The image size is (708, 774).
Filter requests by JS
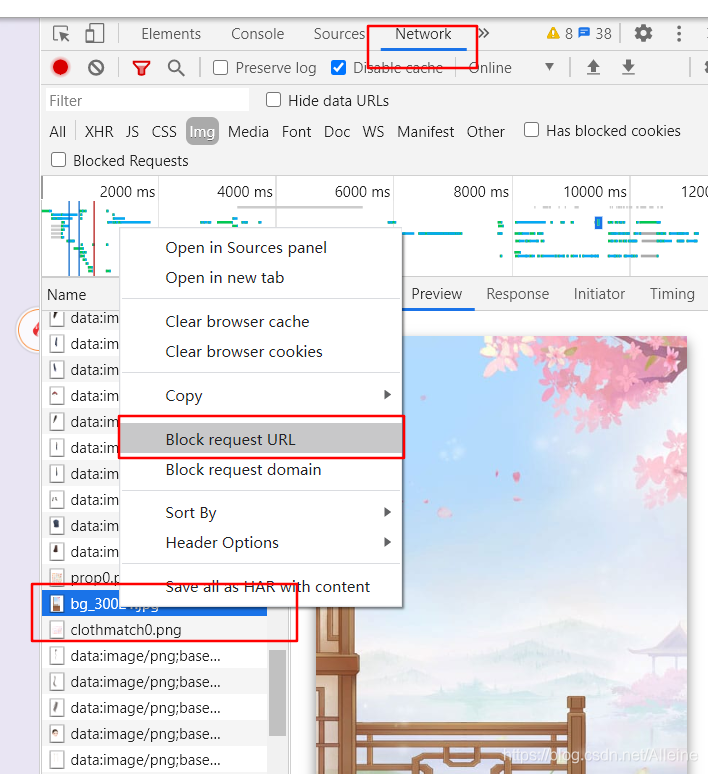pyautogui.click(x=132, y=131)
